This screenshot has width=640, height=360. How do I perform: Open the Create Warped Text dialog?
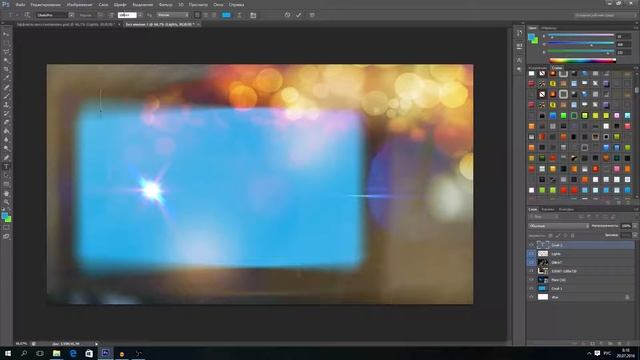tap(239, 15)
